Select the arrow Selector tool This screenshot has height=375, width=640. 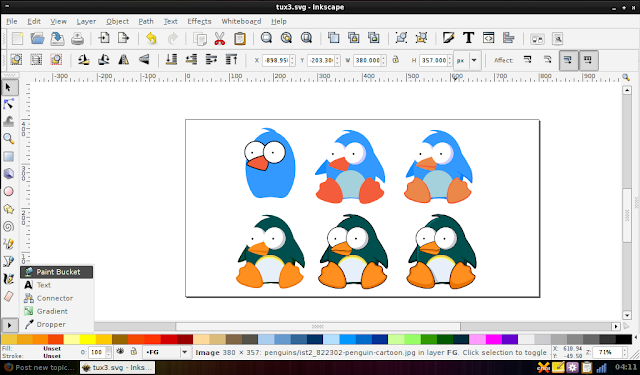point(9,87)
